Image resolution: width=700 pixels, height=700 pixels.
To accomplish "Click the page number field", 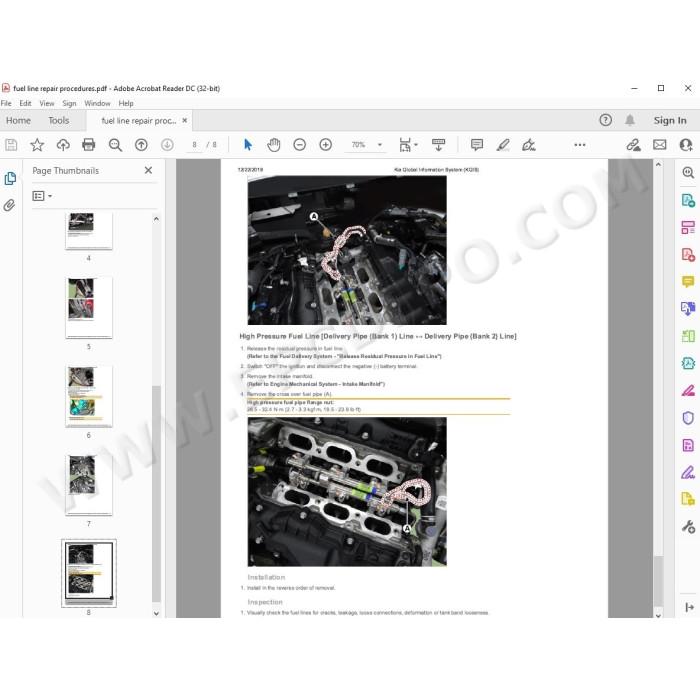I will click(194, 145).
